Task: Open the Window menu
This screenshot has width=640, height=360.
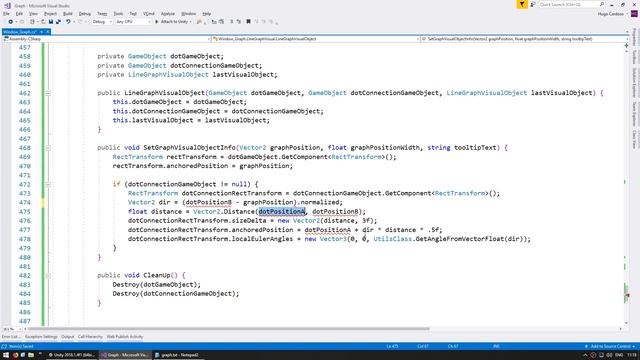Action: [x=188, y=14]
